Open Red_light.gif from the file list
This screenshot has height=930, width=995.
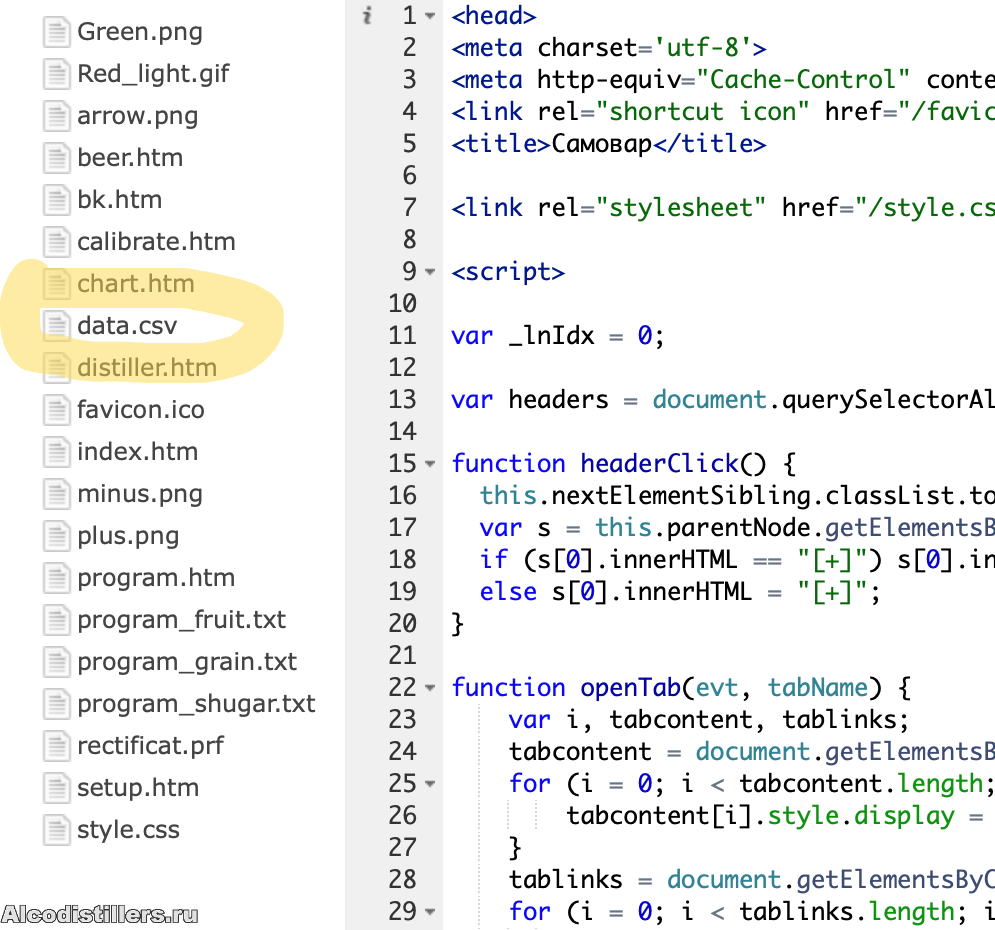[153, 74]
